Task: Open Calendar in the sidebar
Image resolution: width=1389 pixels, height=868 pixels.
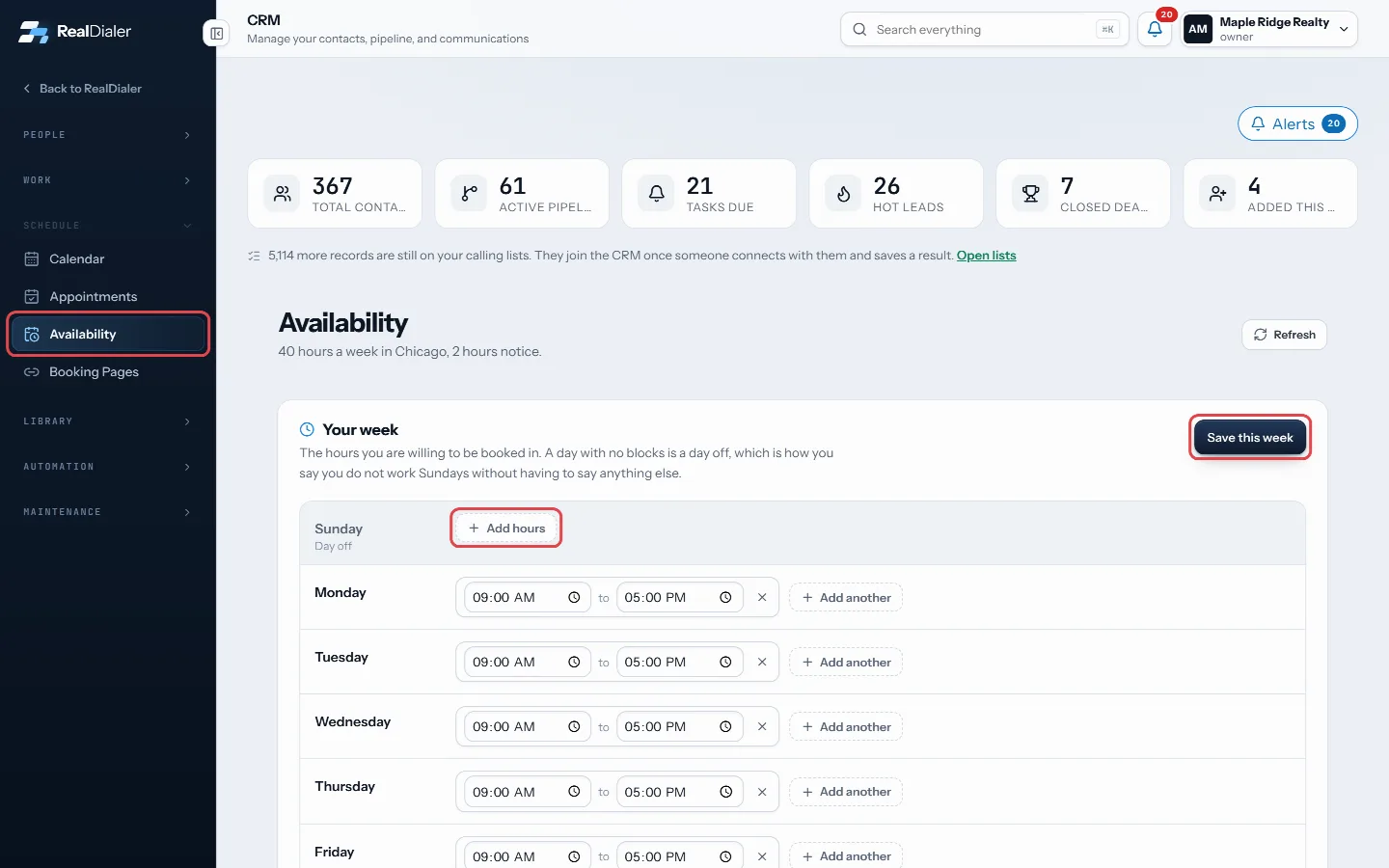Action: (x=107, y=259)
